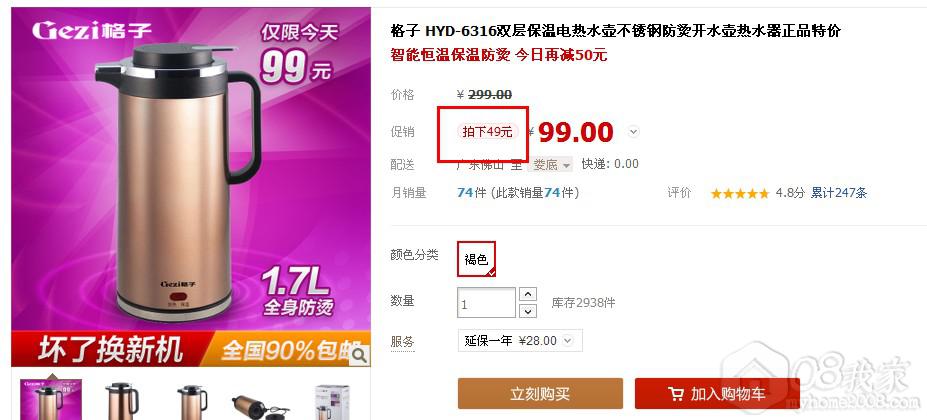The image size is (927, 420).
Task: Increase quantity with the up arrow
Action: 527,294
